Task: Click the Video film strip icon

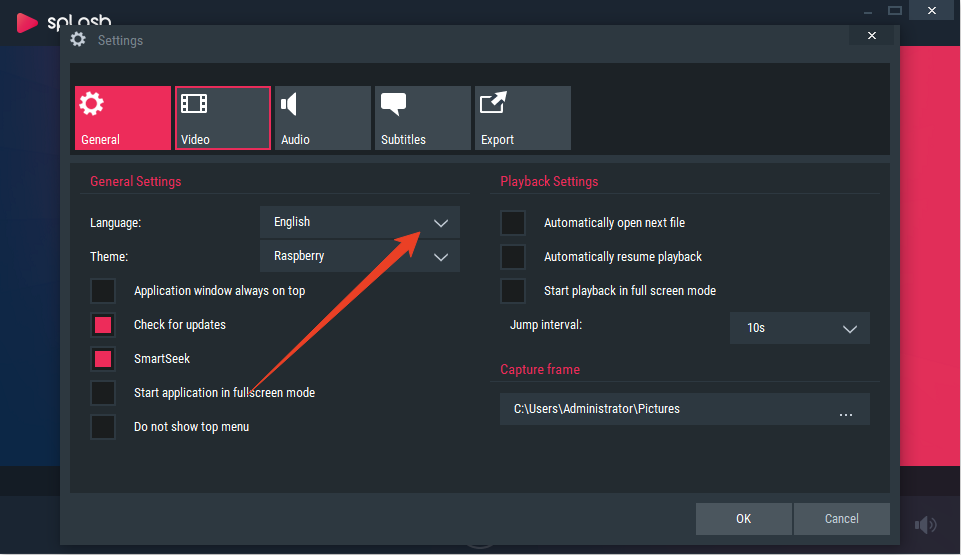Action: [194, 104]
